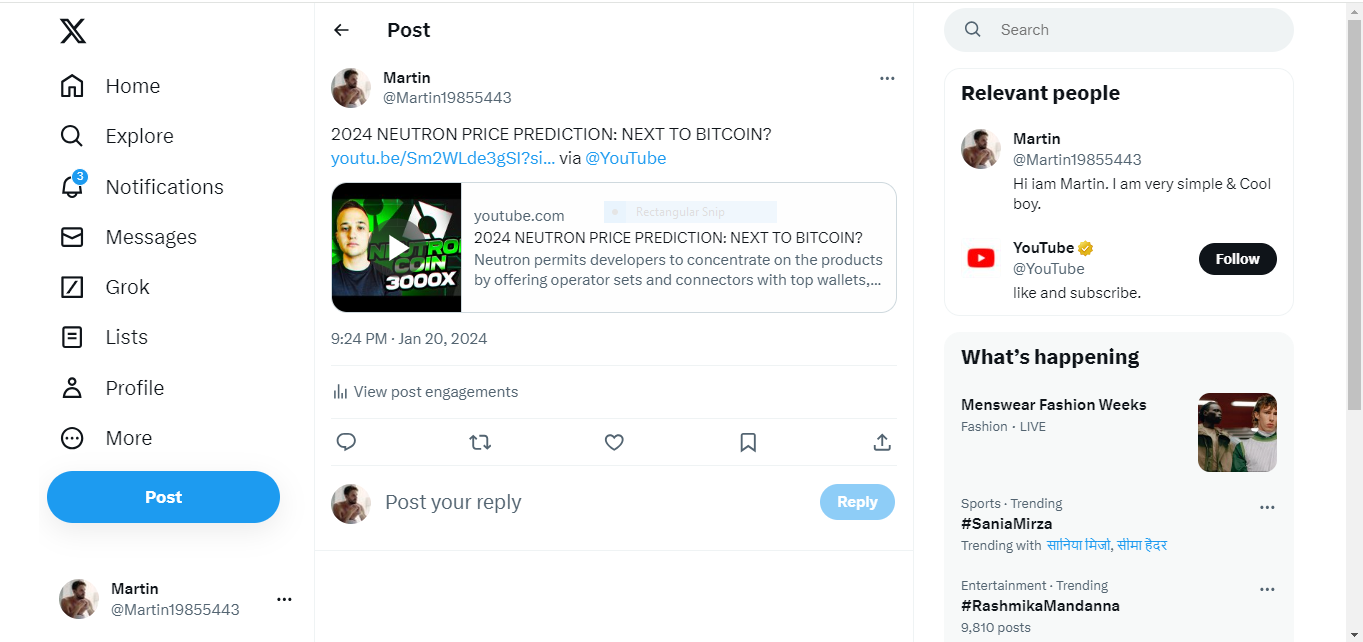The width and height of the screenshot is (1363, 642).
Task: Follow the YouTube account
Action: pos(1237,259)
